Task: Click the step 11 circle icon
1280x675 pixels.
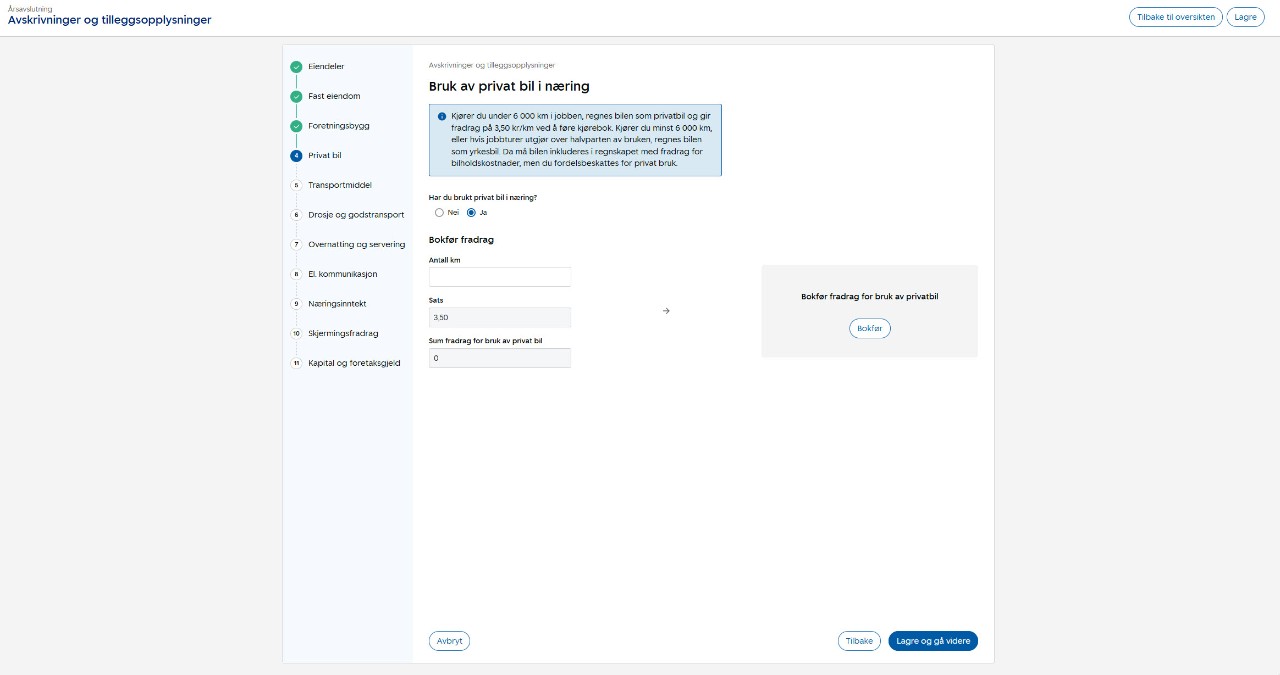Action: 296,363
